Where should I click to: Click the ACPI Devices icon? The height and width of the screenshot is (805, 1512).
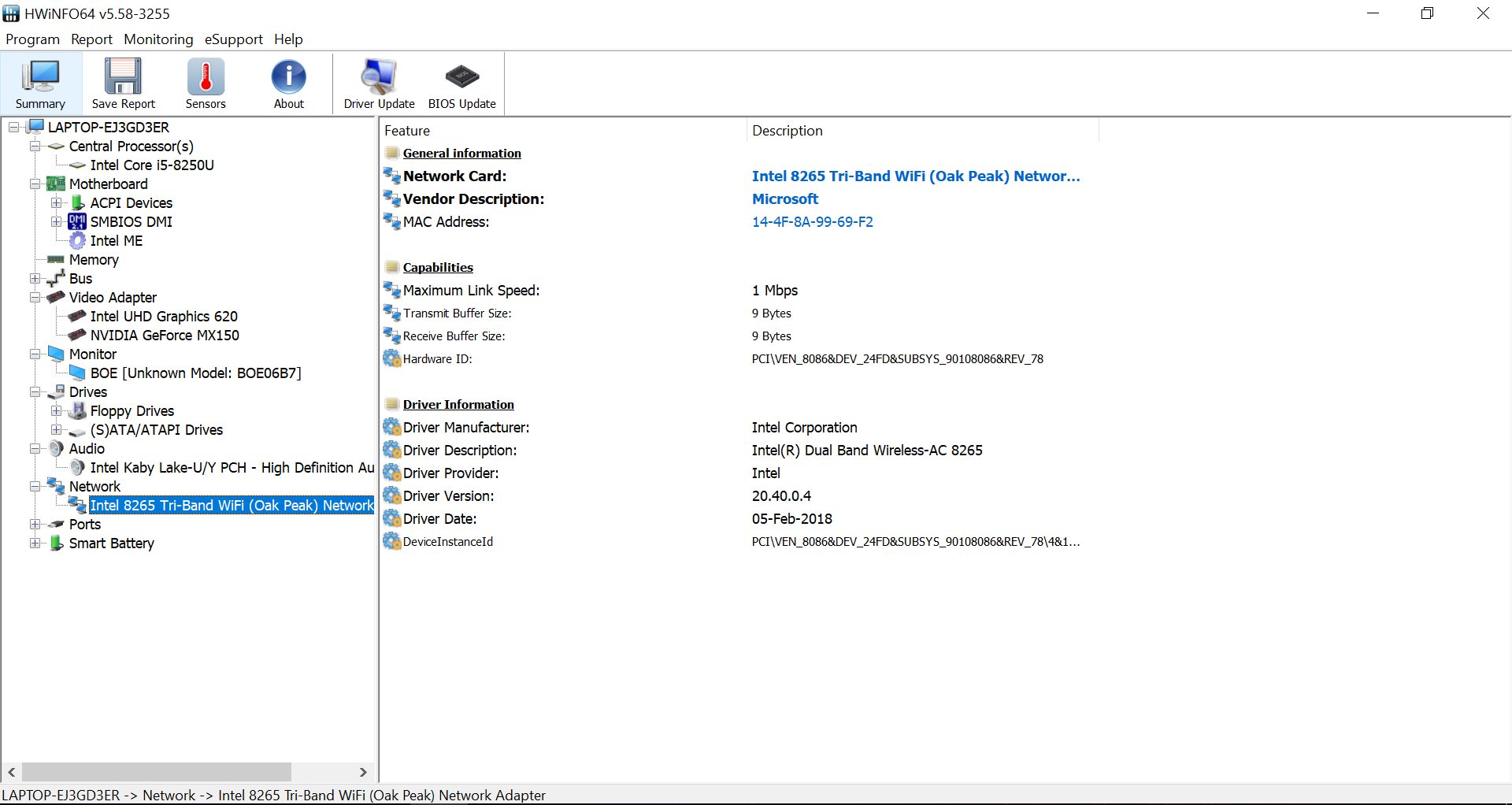pos(78,202)
